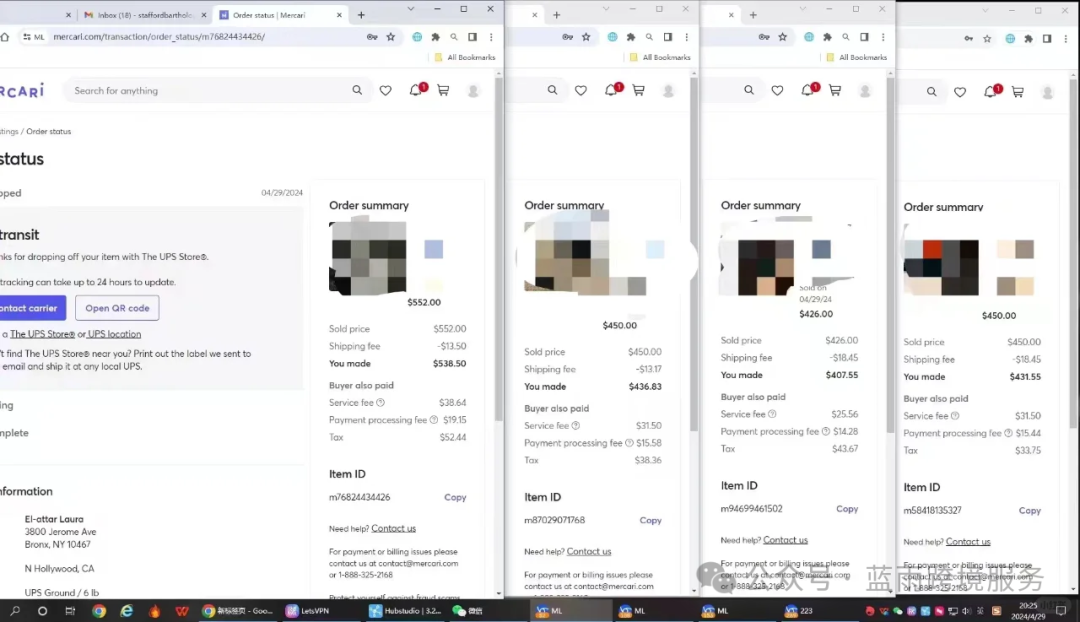1080x622 pixels.
Task: Click the search icon in the m87029071768 order window
Action: [552, 90]
